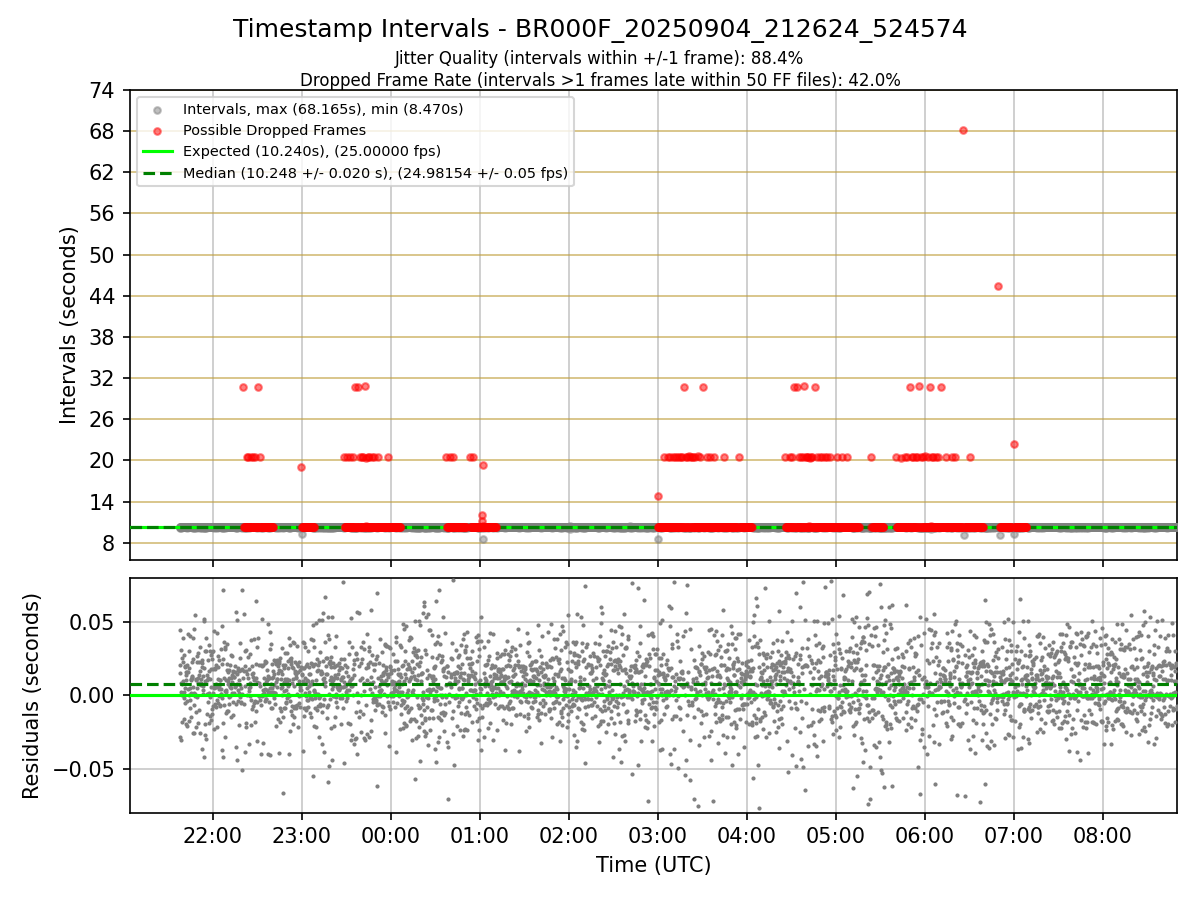Click the x-axis tick label '04:00'
The width and height of the screenshot is (1200, 900).
pos(747,834)
